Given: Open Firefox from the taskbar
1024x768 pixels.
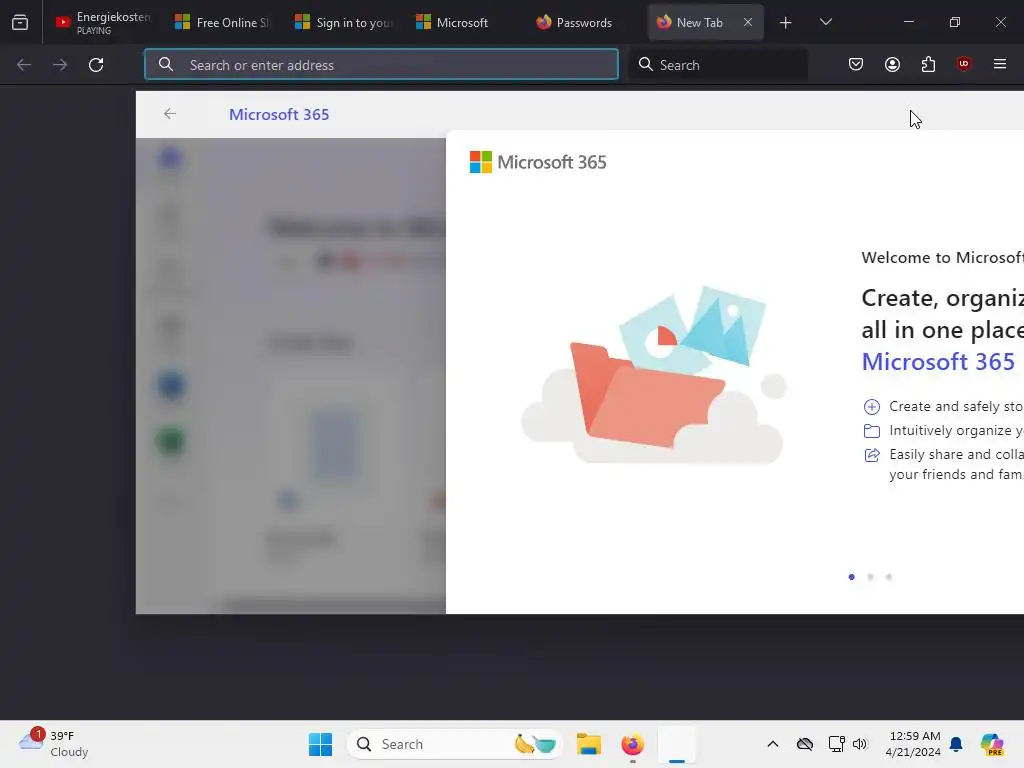Looking at the screenshot, I should click(x=632, y=744).
